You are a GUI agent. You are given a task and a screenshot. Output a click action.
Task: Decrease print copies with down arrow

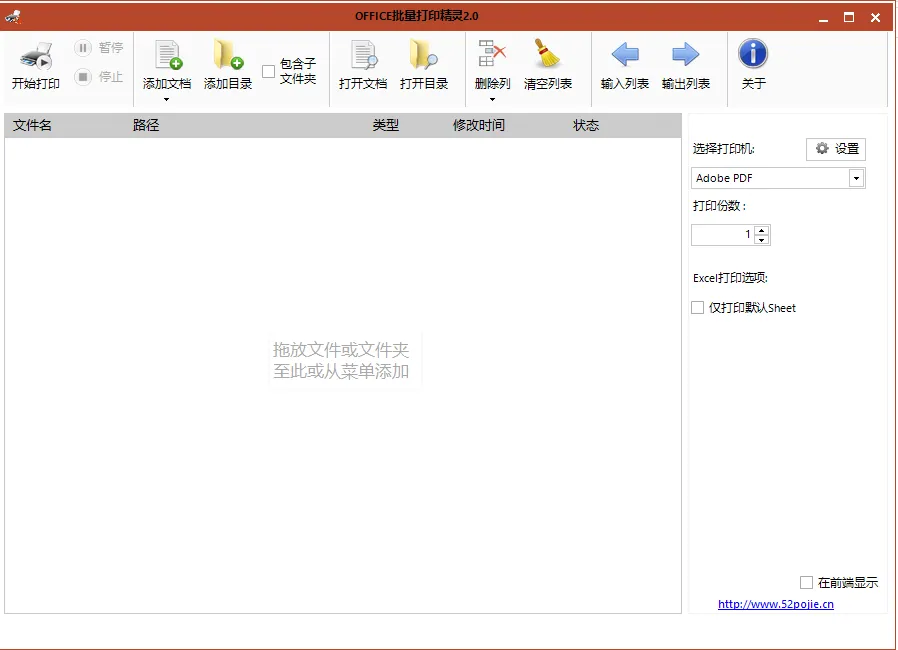(x=762, y=240)
